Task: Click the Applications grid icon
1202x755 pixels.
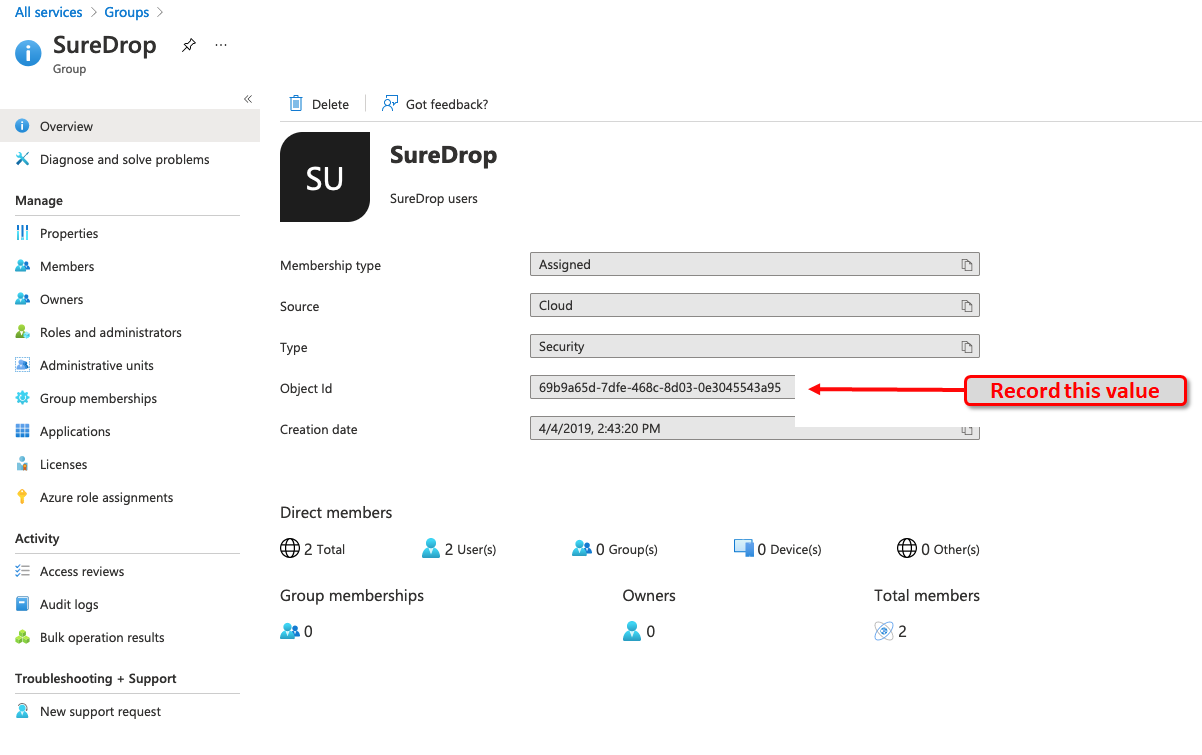Action: pyautogui.click(x=23, y=431)
